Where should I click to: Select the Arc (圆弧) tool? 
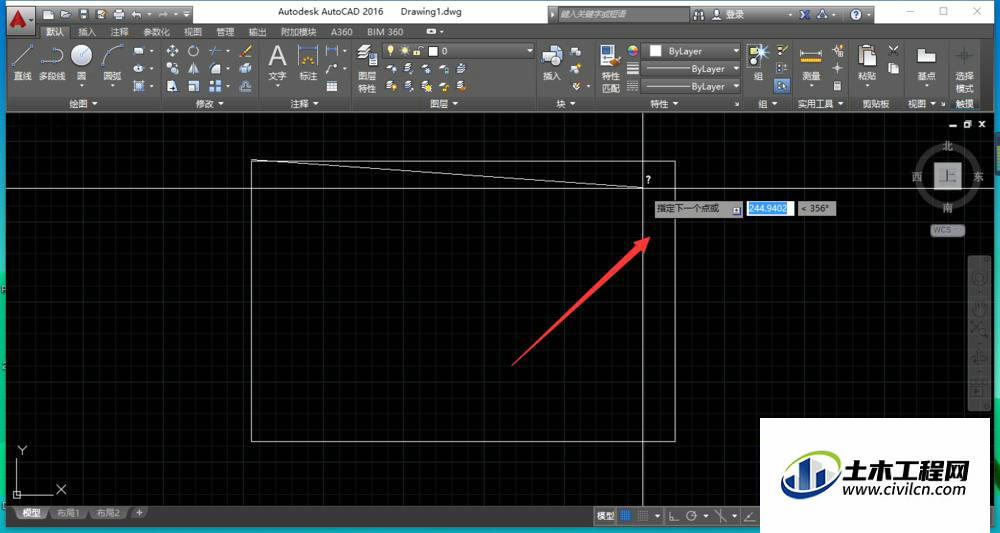pos(112,62)
